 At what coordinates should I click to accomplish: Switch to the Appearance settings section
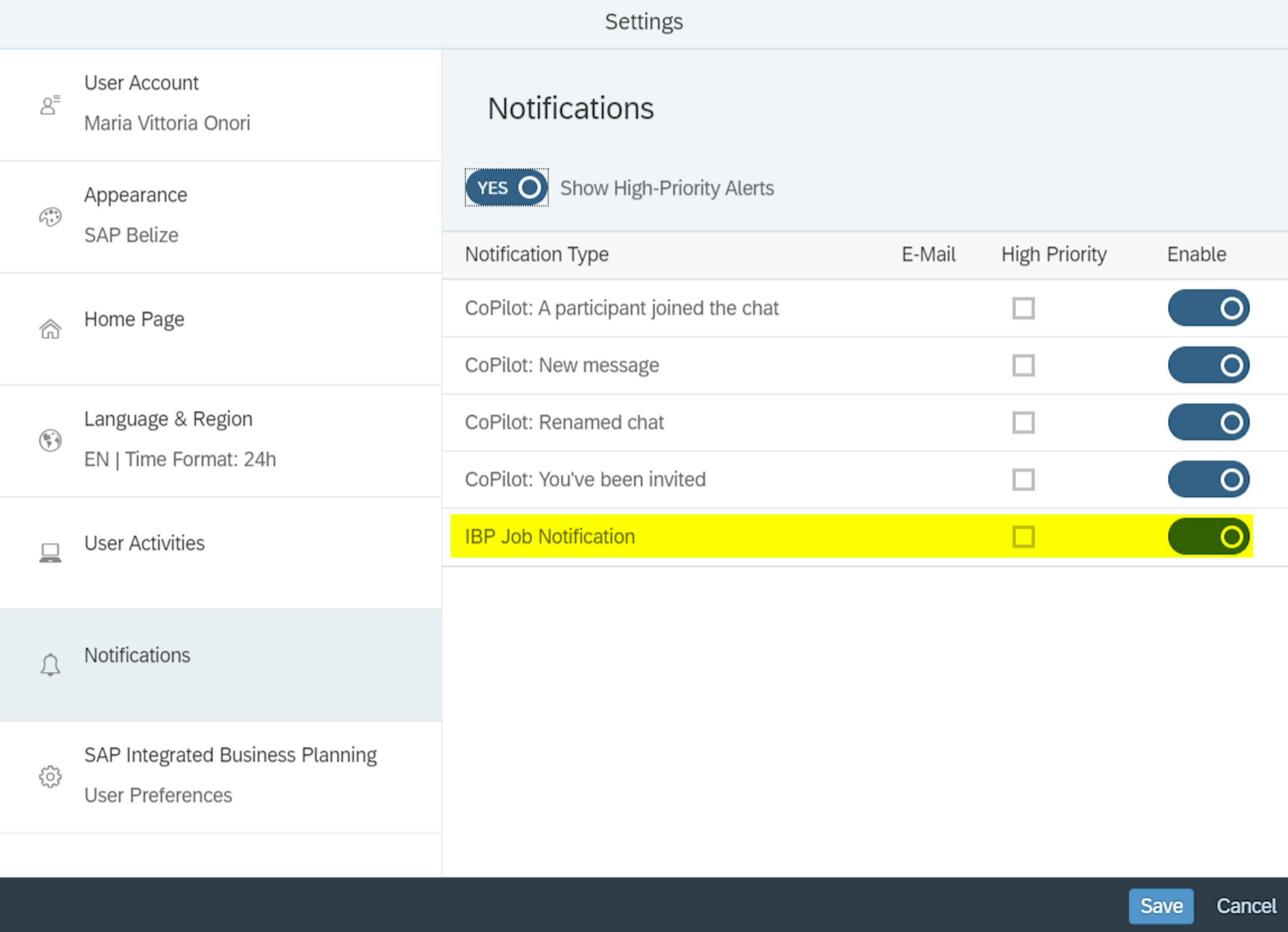point(136,195)
